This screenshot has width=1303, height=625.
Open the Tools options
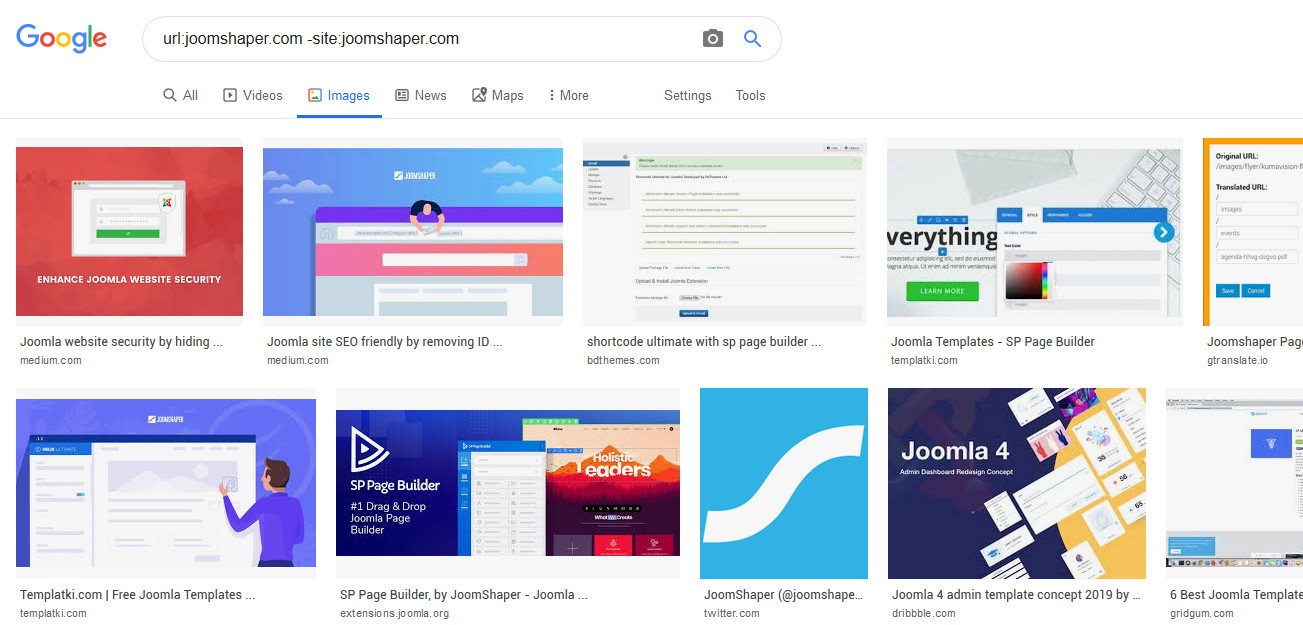750,95
